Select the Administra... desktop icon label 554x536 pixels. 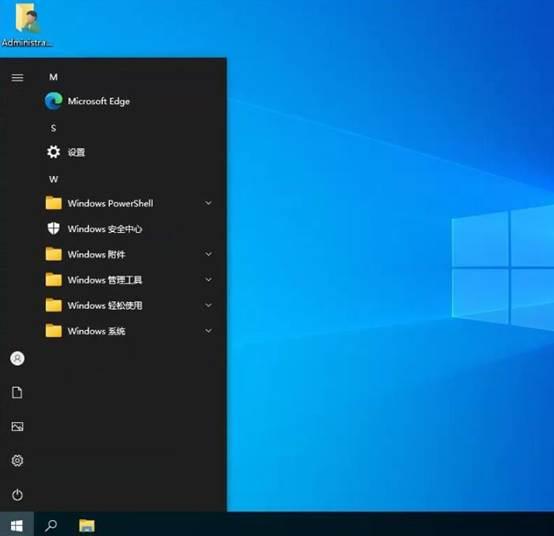tap(27, 43)
